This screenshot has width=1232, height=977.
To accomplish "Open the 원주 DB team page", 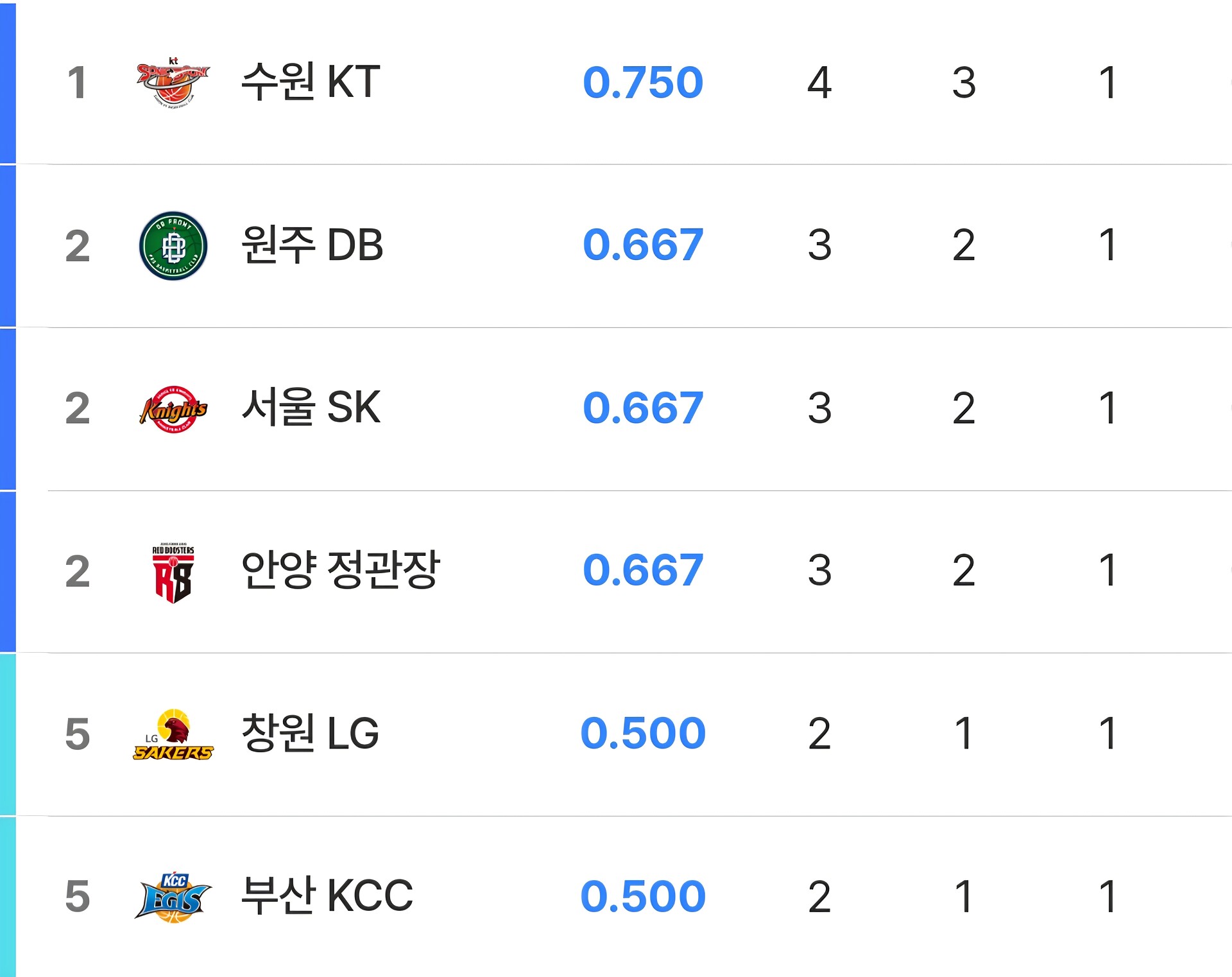I will coord(312,245).
